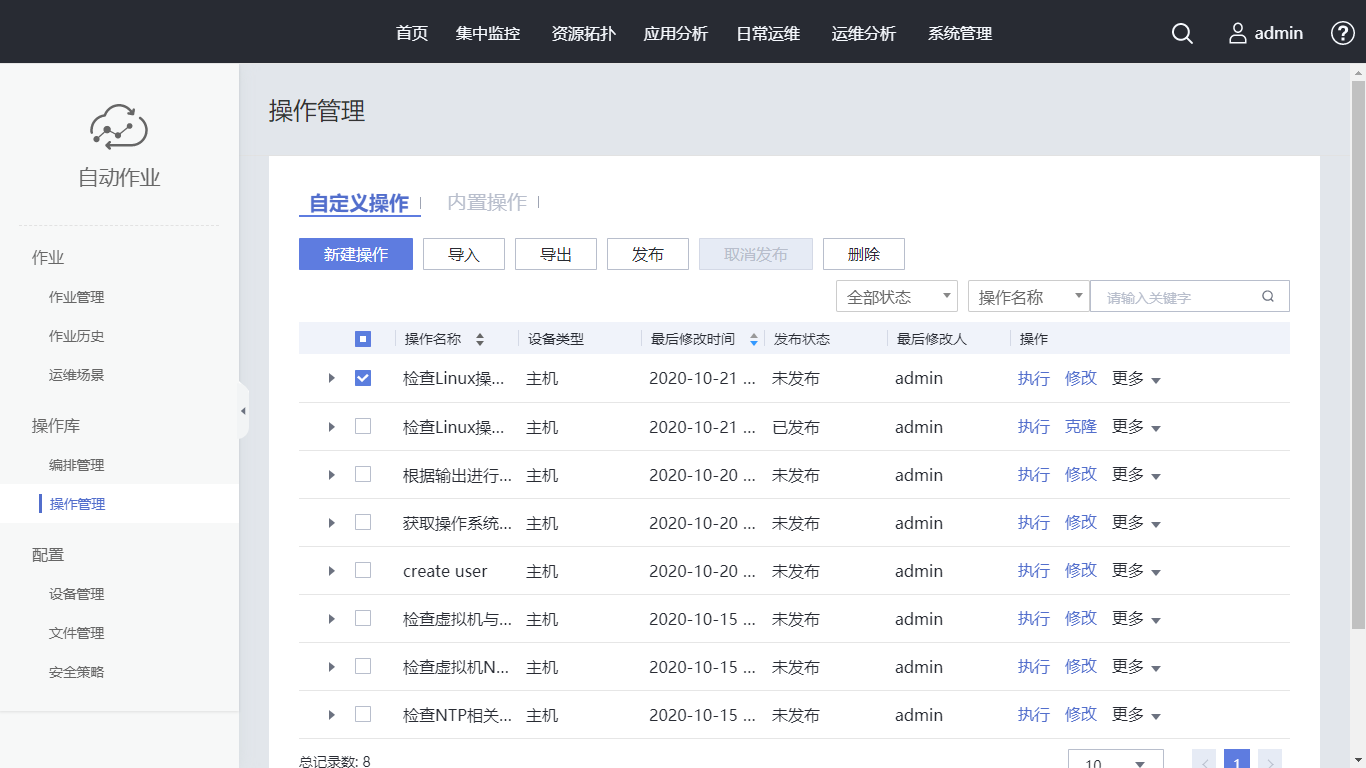Click the 新建操作 button

[356, 254]
